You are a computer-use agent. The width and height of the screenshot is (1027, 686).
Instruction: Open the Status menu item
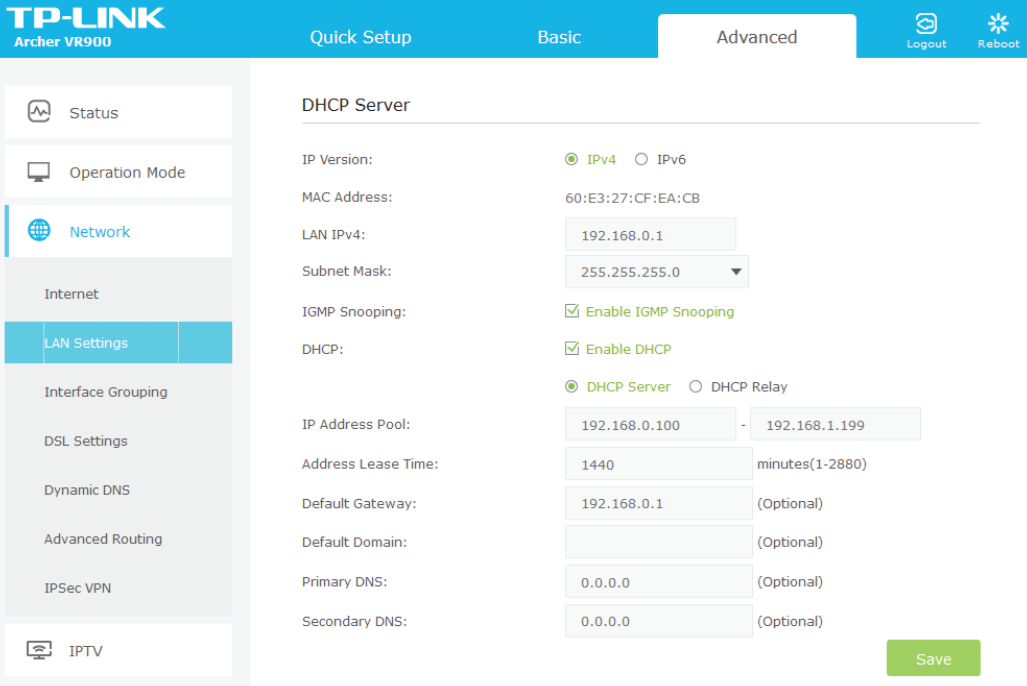coord(119,112)
